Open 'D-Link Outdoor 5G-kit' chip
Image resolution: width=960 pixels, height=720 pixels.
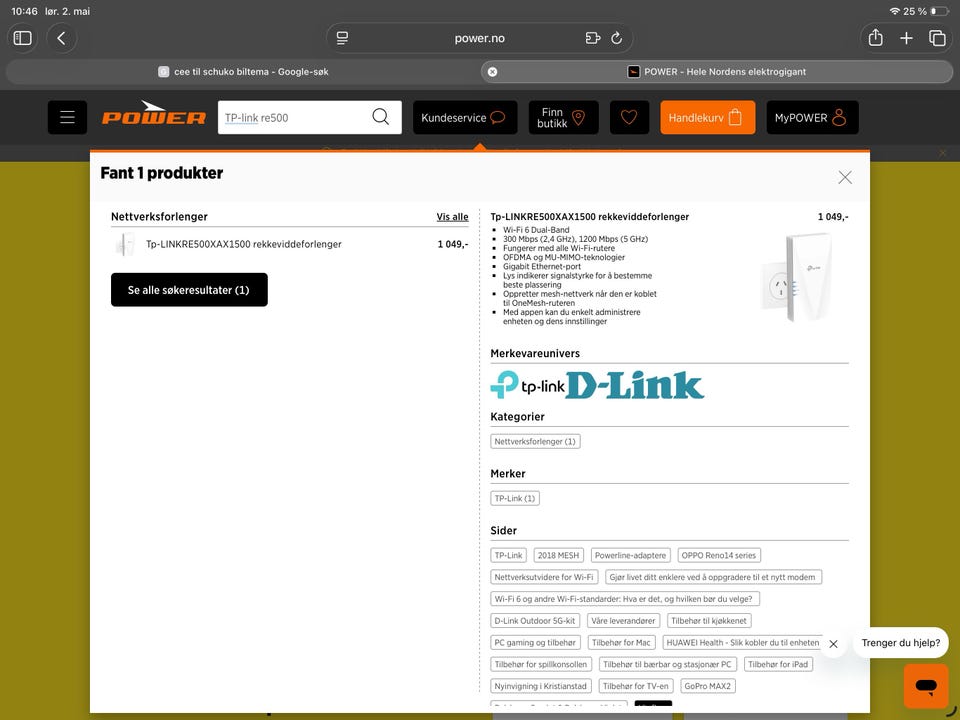pos(535,621)
